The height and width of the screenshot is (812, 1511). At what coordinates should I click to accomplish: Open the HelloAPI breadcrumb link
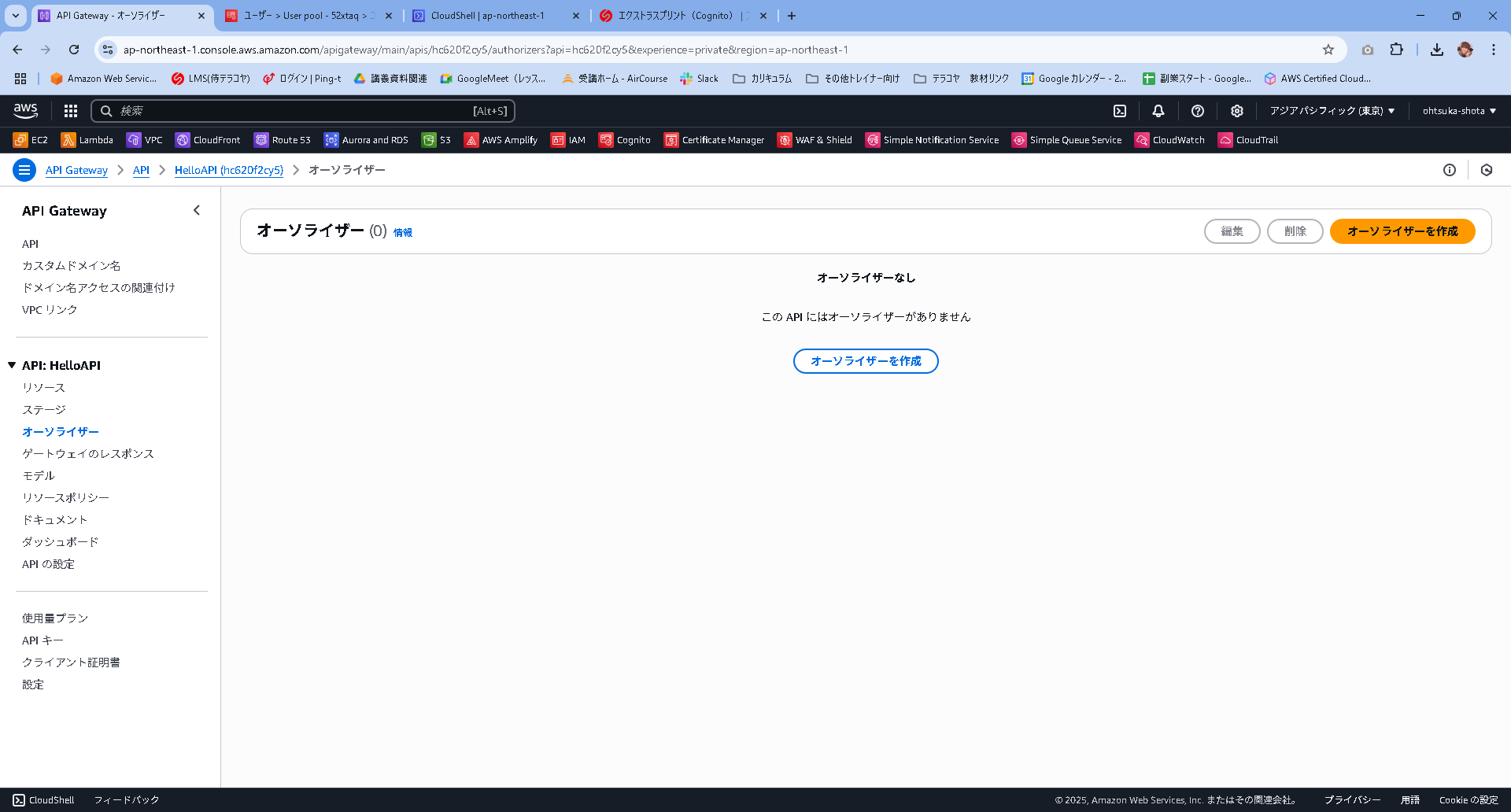[229, 170]
